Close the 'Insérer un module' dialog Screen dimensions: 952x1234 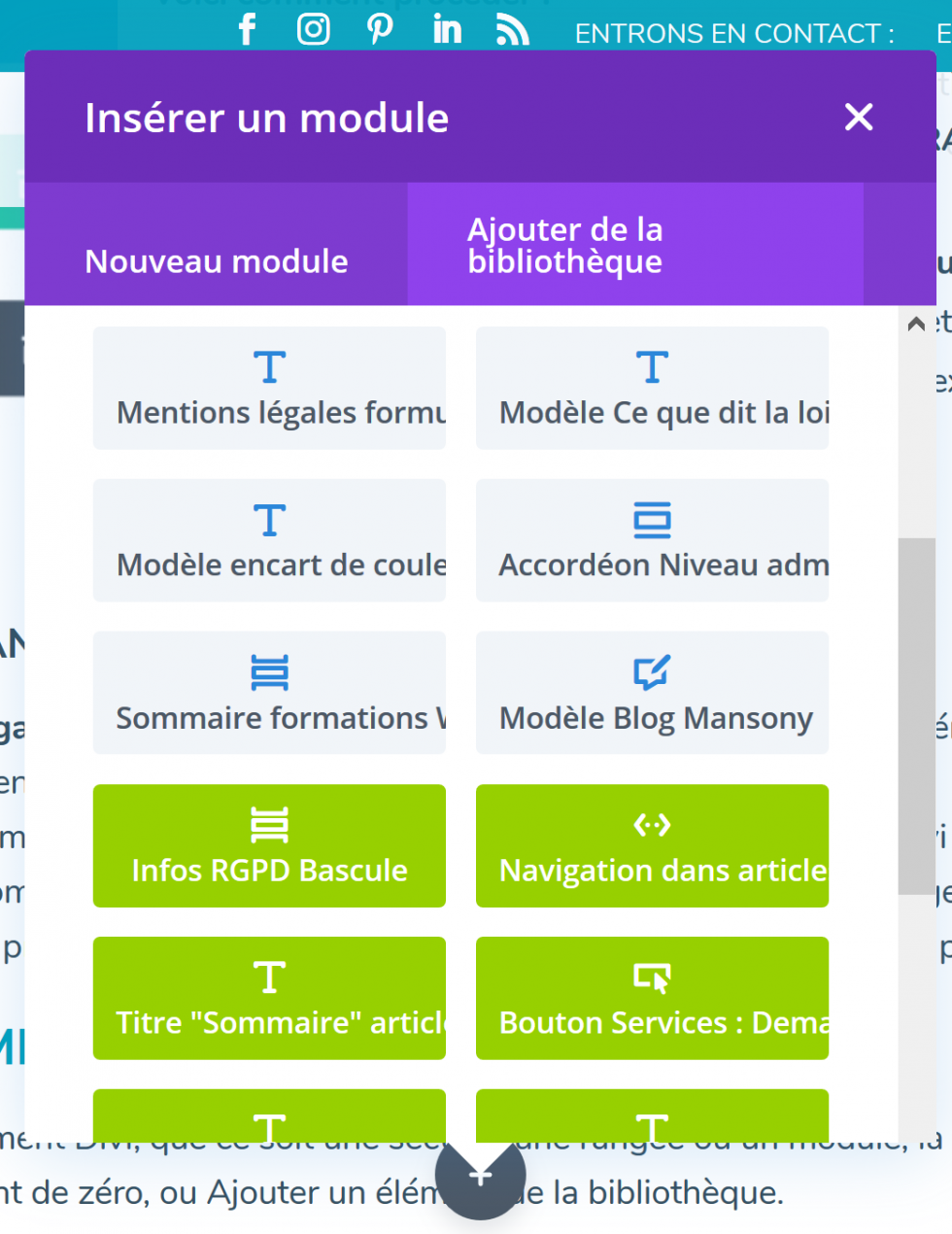[859, 117]
